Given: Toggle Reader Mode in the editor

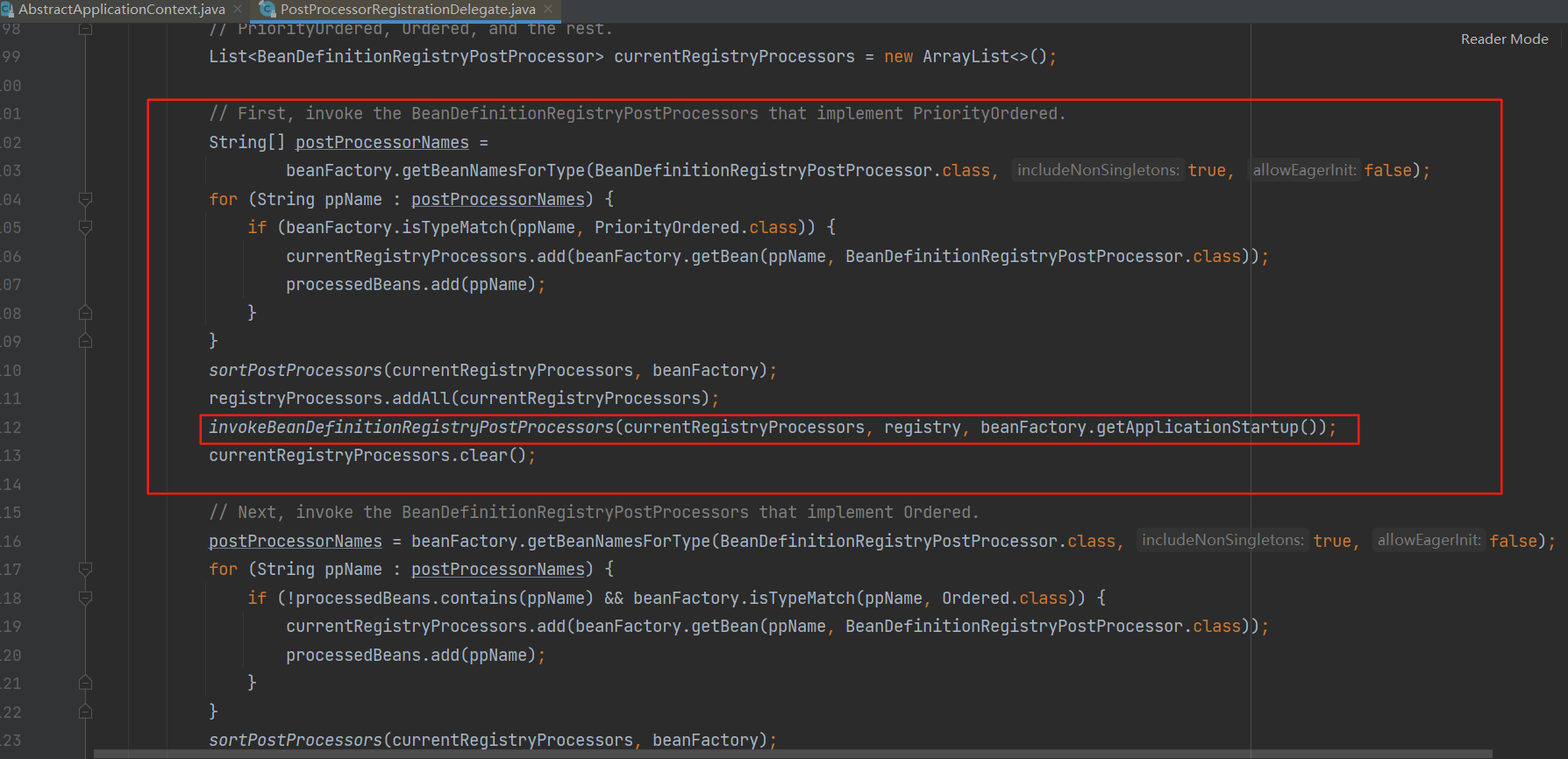Looking at the screenshot, I should [1504, 39].
